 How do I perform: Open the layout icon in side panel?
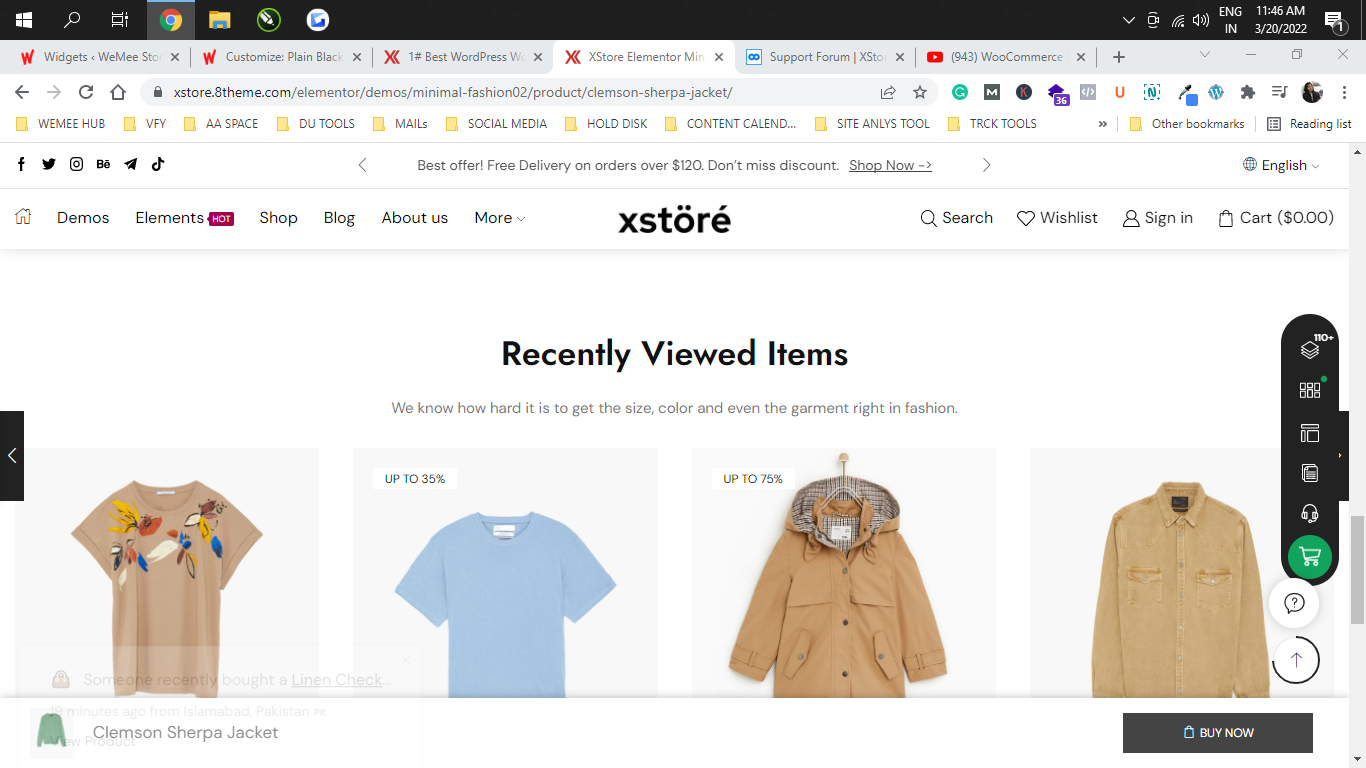pos(1310,432)
